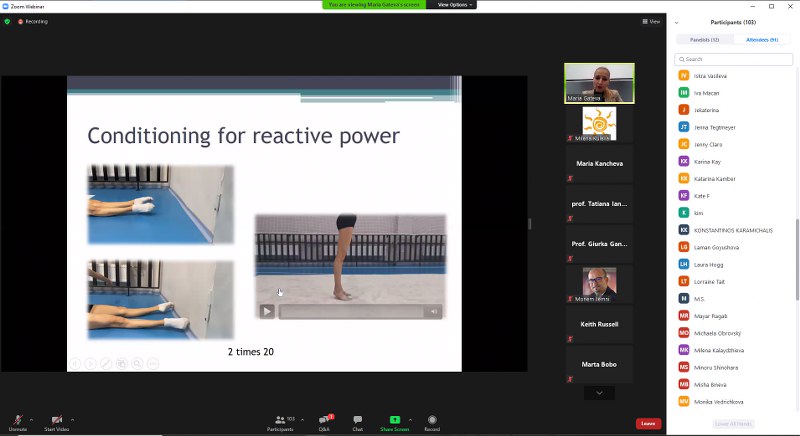Leave the webinar
The width and height of the screenshot is (800, 436).
point(648,423)
